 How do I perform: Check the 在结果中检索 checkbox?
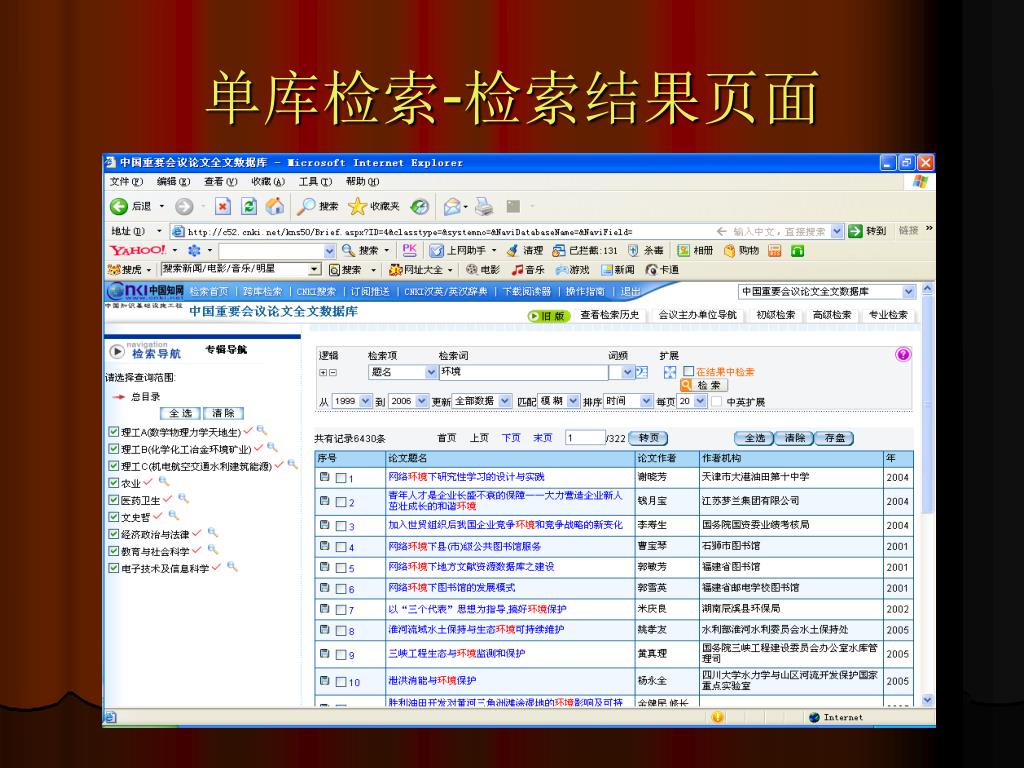pos(688,371)
